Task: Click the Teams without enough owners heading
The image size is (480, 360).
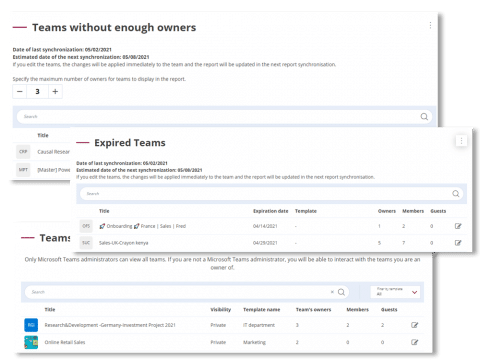Action: (x=114, y=27)
